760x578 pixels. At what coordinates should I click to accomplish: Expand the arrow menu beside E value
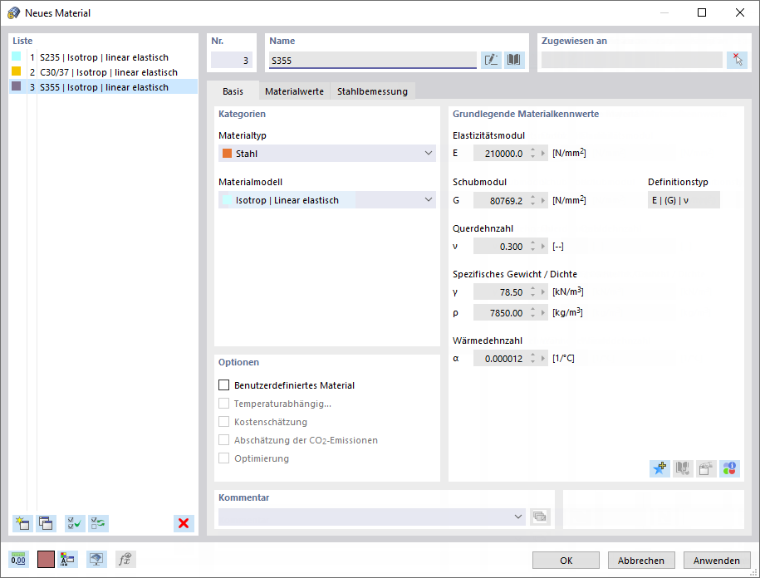coord(543,154)
